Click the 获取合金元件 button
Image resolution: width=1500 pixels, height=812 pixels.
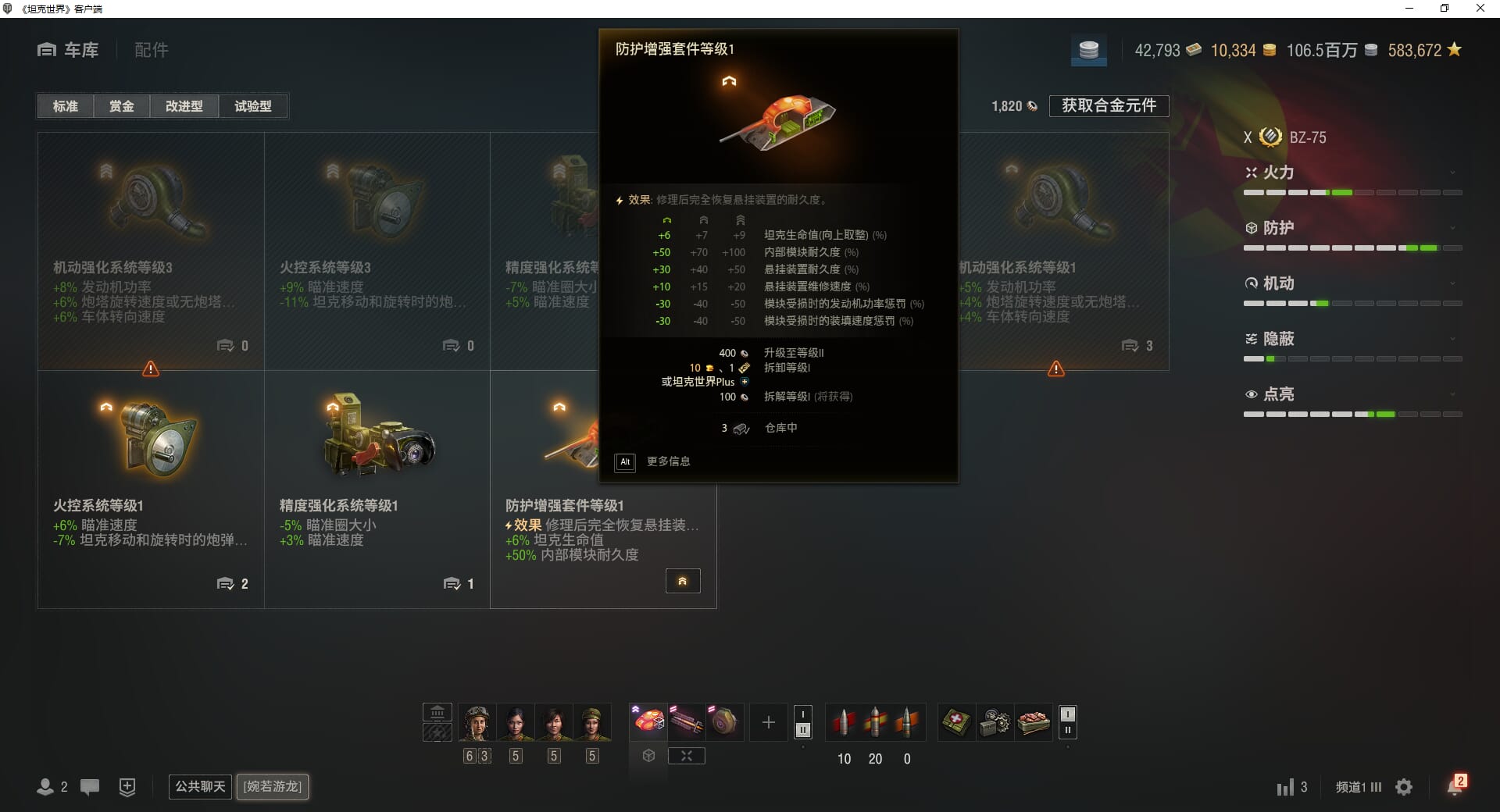point(1109,105)
